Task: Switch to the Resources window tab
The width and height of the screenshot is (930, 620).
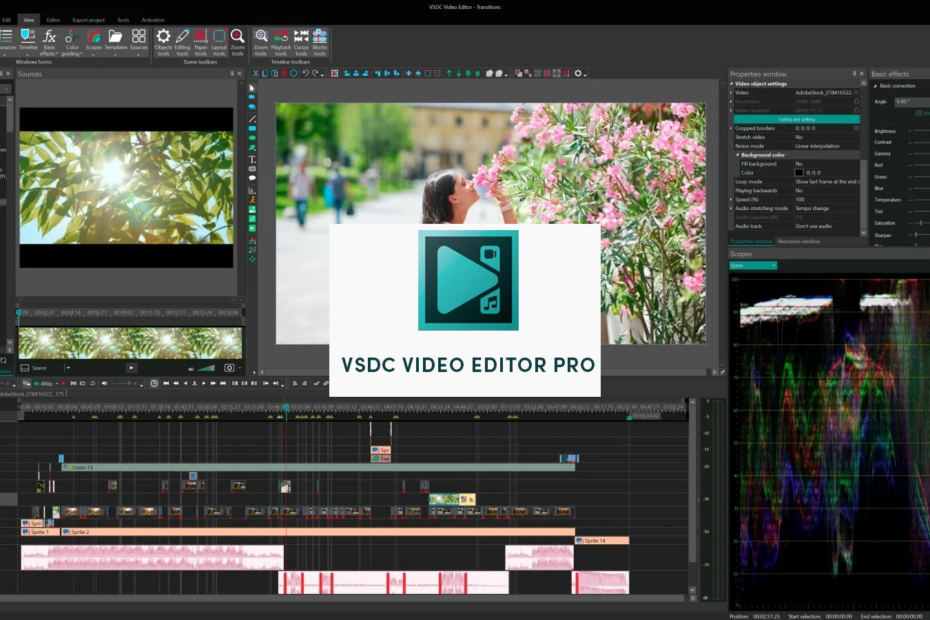Action: click(x=798, y=241)
